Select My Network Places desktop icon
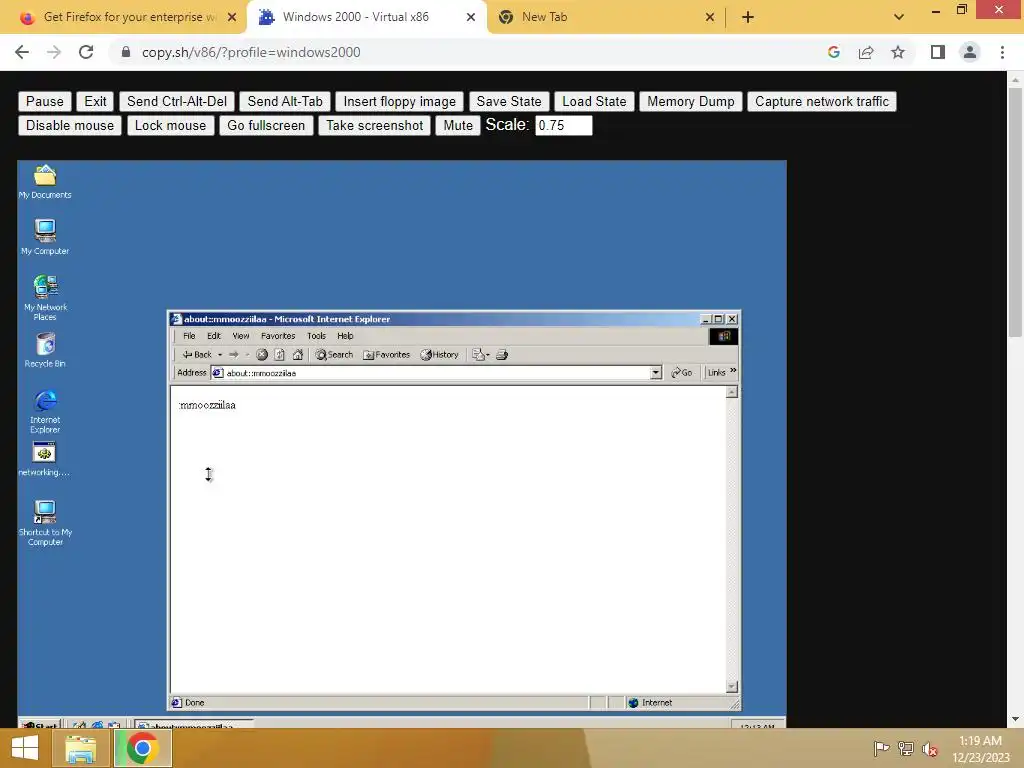This screenshot has width=1024, height=768. 45,297
